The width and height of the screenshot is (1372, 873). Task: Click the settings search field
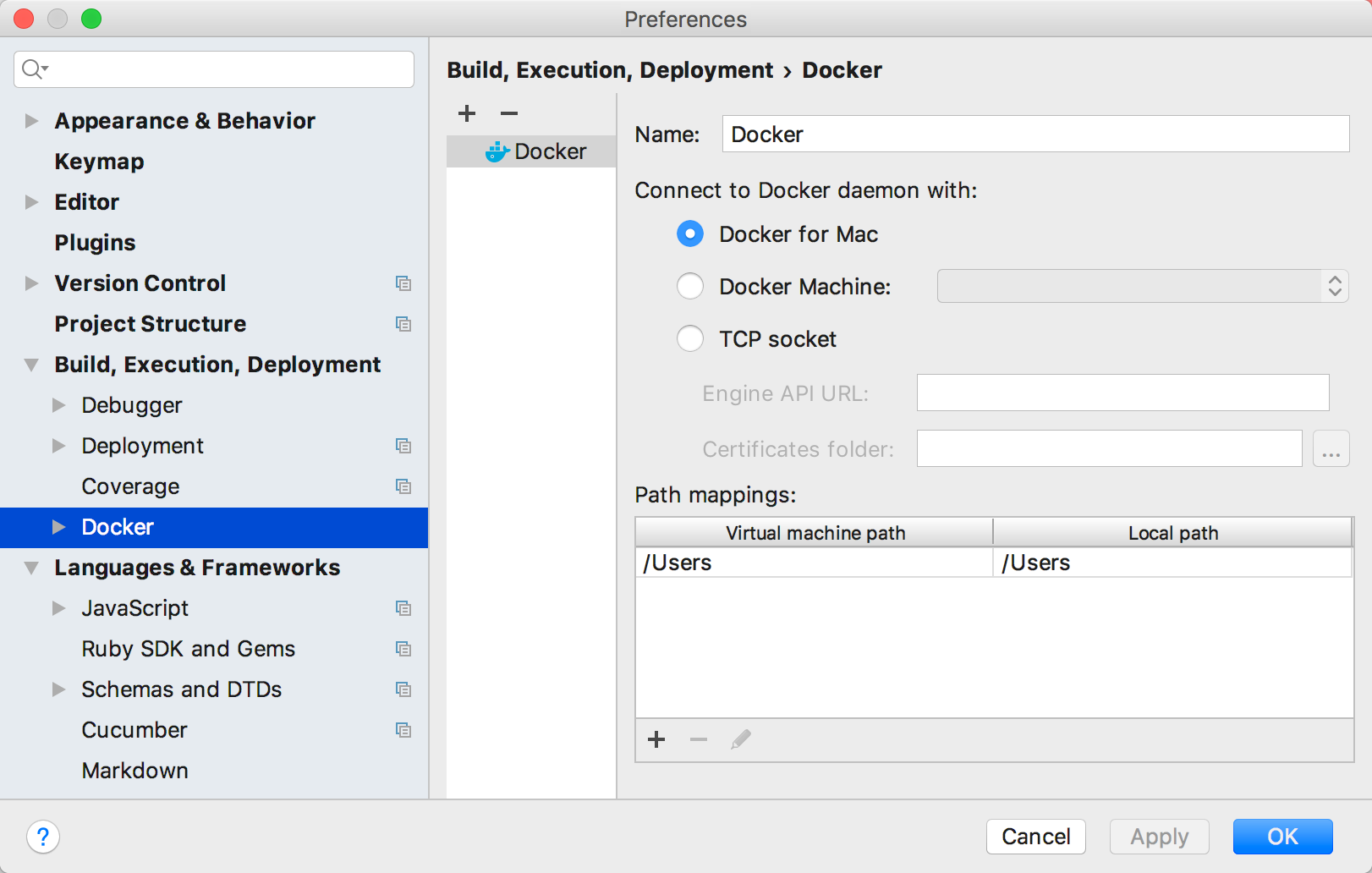[x=214, y=69]
